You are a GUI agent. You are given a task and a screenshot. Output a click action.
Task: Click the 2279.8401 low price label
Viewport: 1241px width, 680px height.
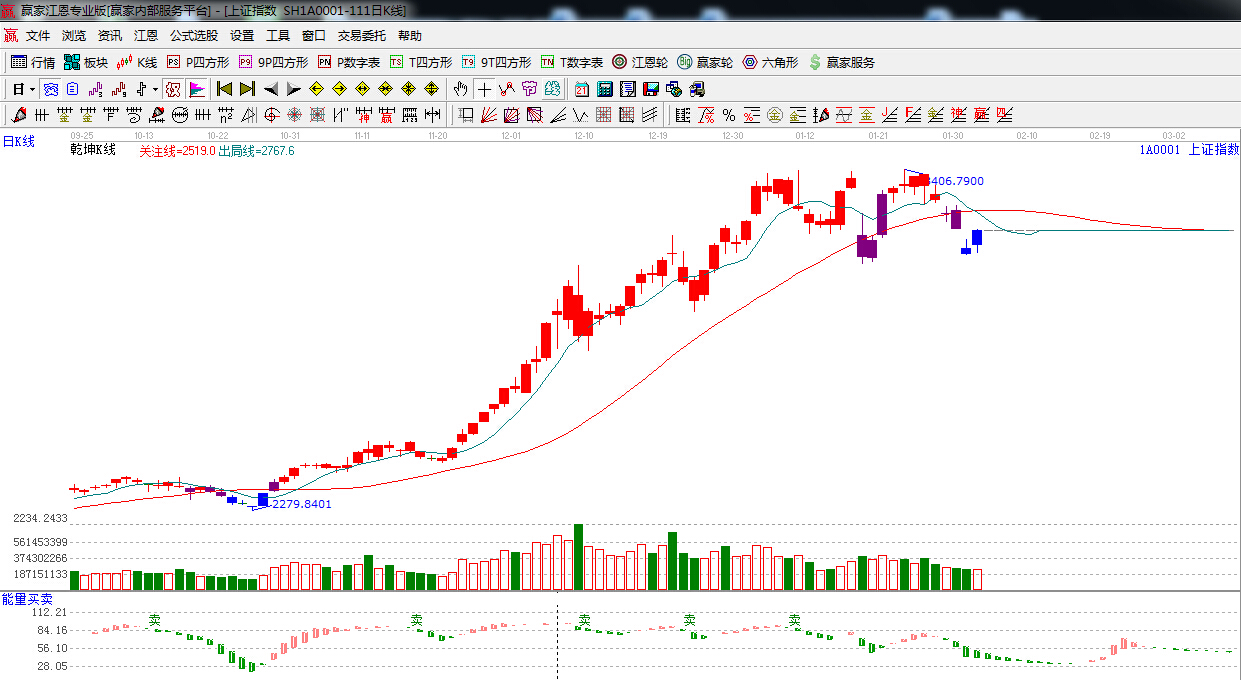301,504
